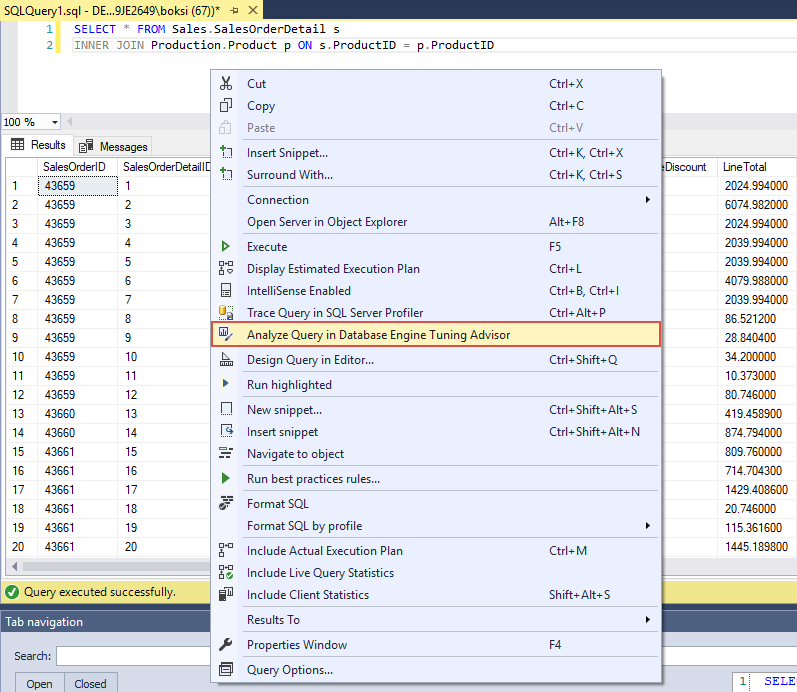The width and height of the screenshot is (797, 692).
Task: Toggle Include Client Statistics
Action: pos(436,594)
